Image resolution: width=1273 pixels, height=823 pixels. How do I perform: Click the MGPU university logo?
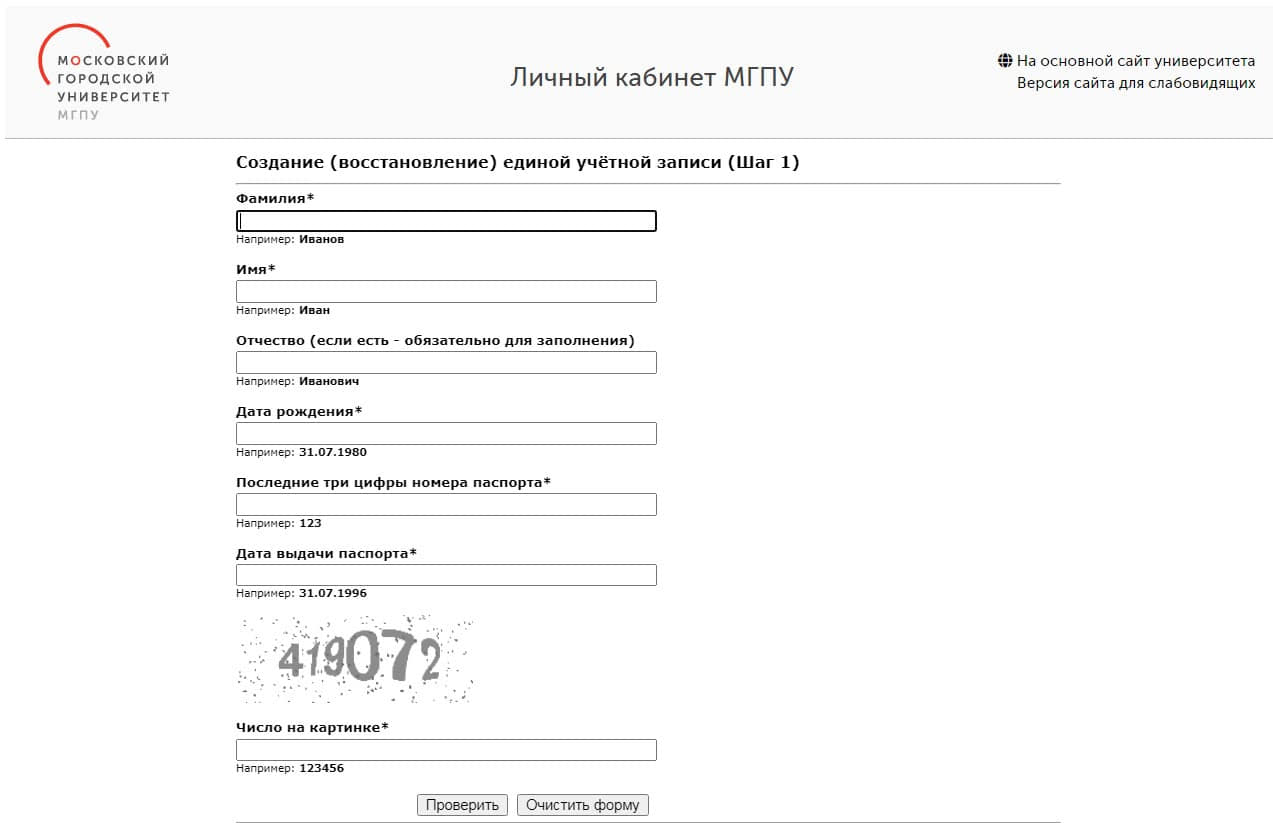[x=104, y=72]
